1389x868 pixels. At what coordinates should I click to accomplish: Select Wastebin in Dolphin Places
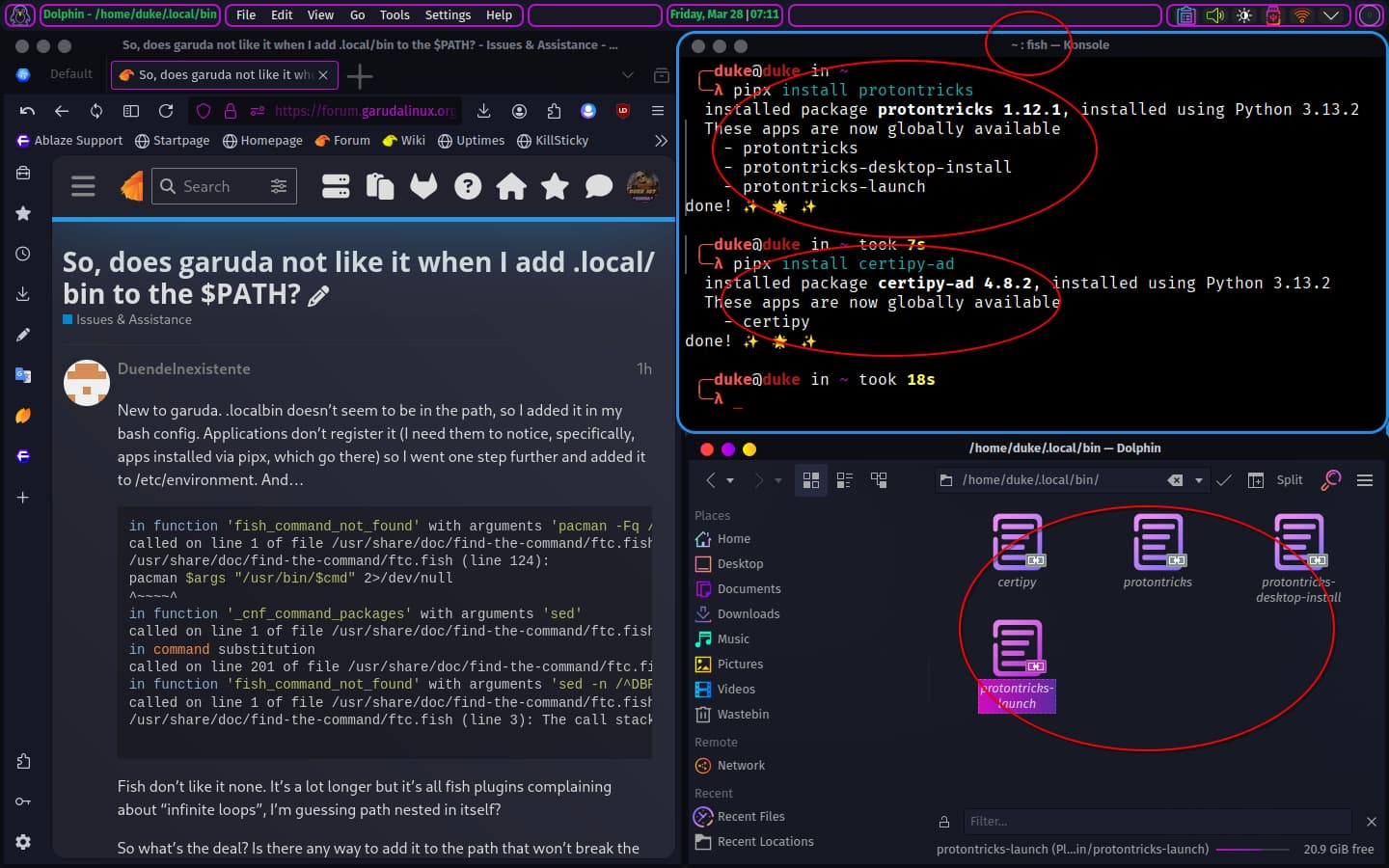click(732, 714)
